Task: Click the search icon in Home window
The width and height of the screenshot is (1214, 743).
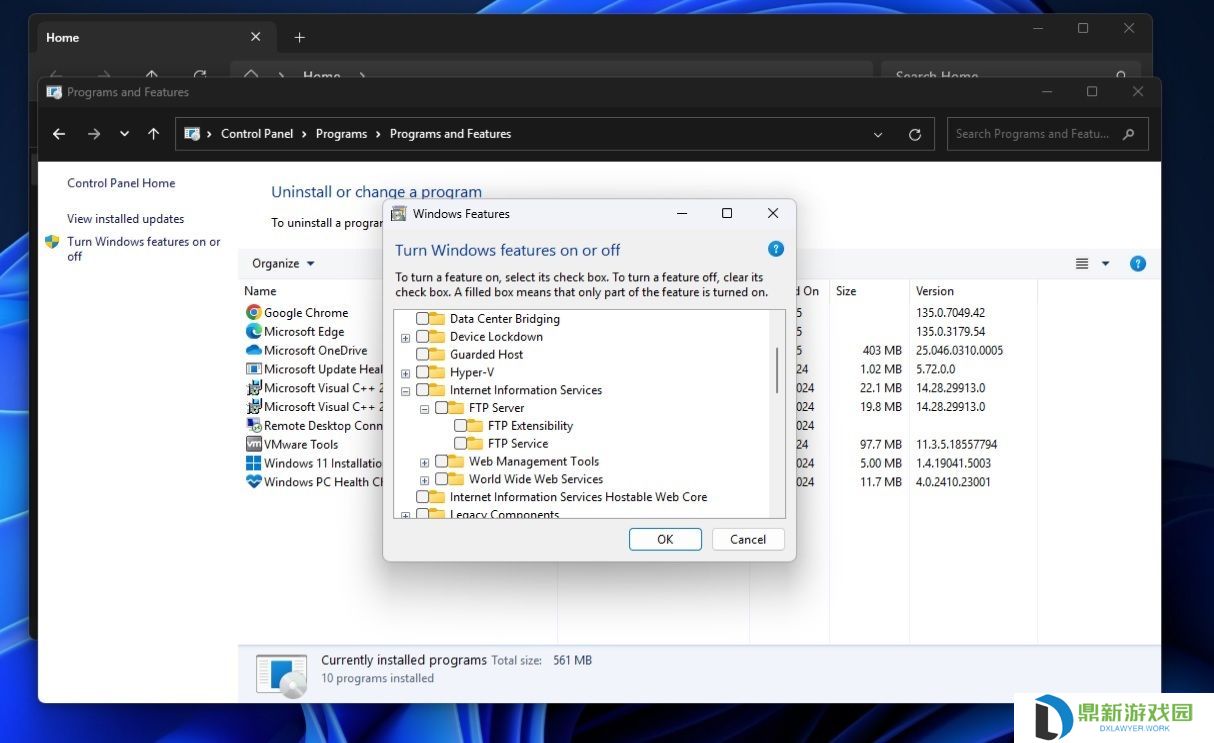Action: [1121, 76]
